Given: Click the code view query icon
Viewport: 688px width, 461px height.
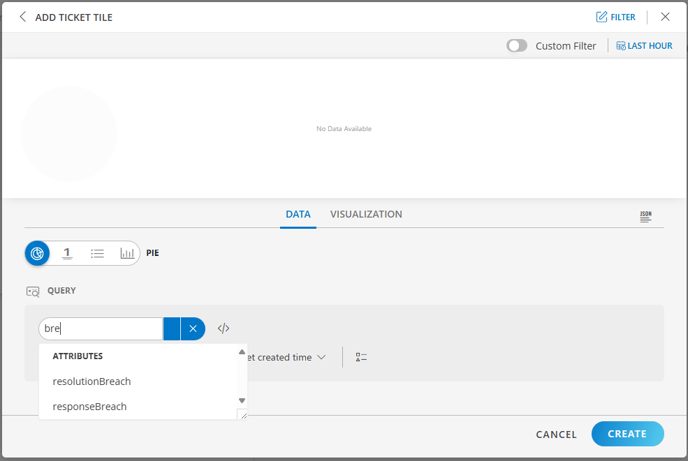Looking at the screenshot, I should point(224,328).
